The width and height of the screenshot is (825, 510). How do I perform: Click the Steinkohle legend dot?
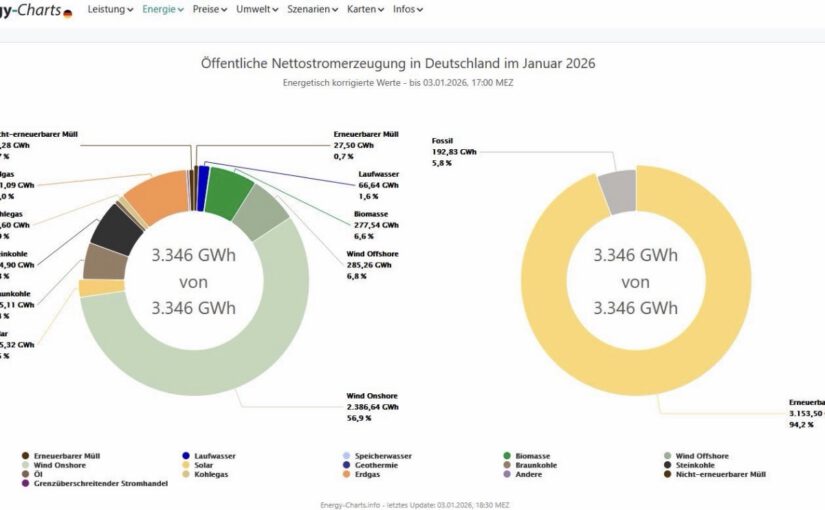click(x=668, y=465)
